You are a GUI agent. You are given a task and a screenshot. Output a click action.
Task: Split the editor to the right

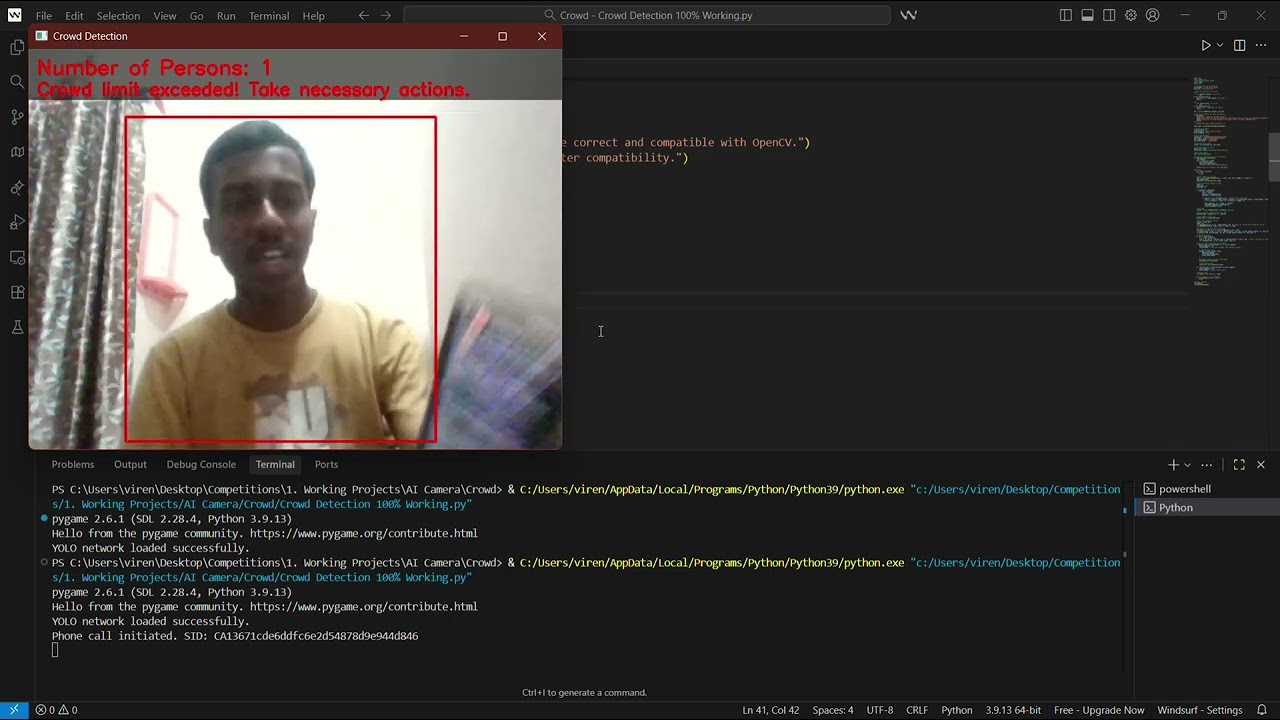point(1239,45)
